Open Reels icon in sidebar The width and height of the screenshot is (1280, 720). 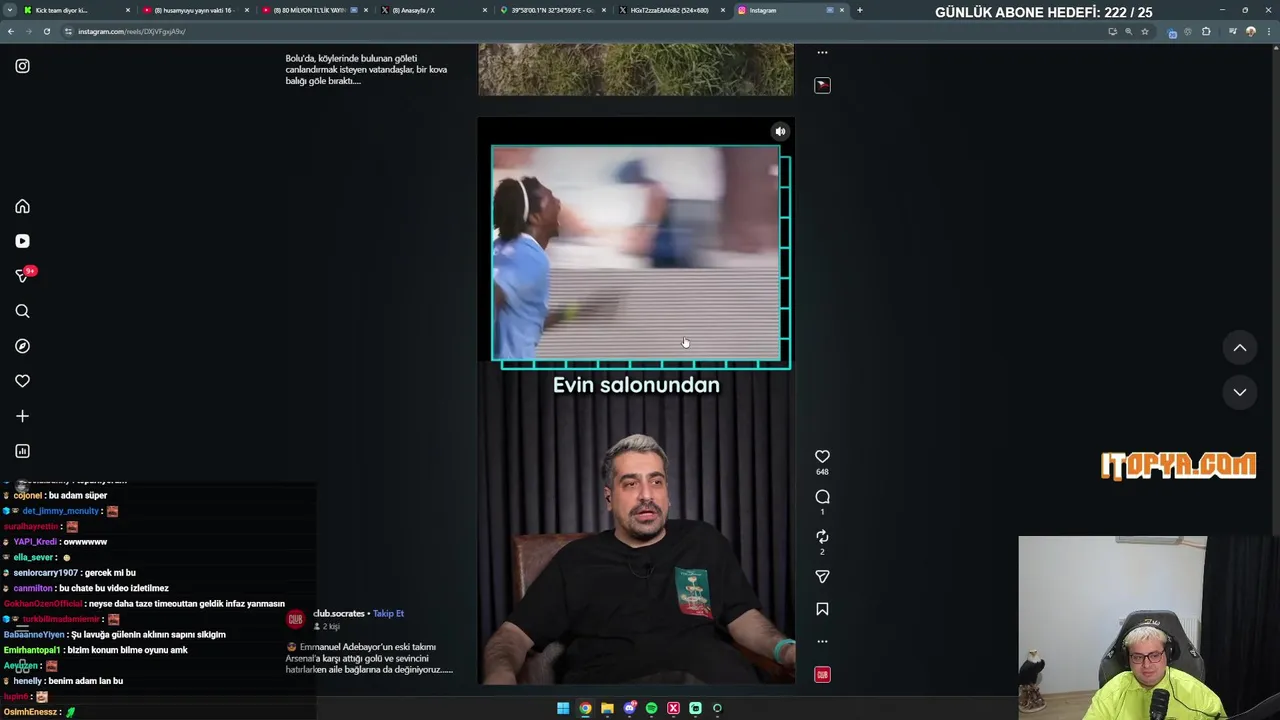tap(22, 241)
